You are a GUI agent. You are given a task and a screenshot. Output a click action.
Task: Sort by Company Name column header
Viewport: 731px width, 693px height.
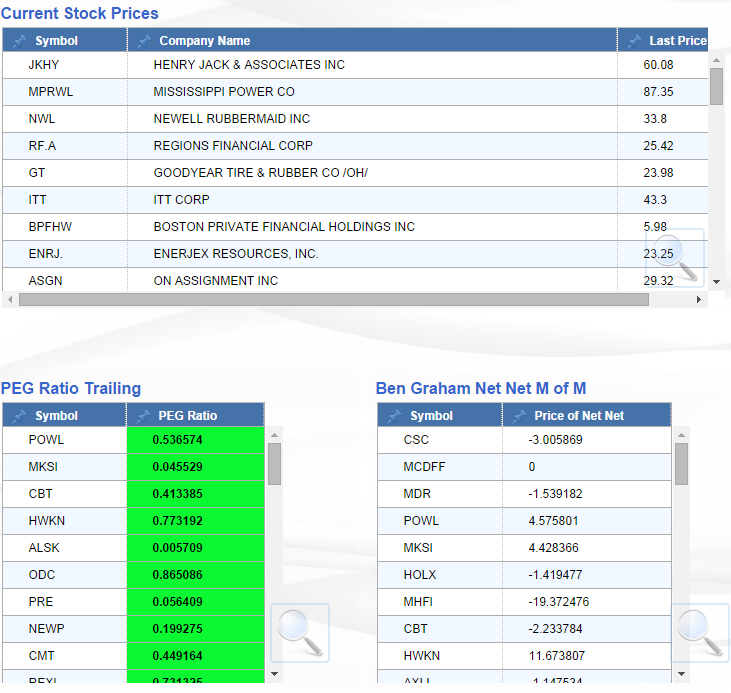click(205, 41)
